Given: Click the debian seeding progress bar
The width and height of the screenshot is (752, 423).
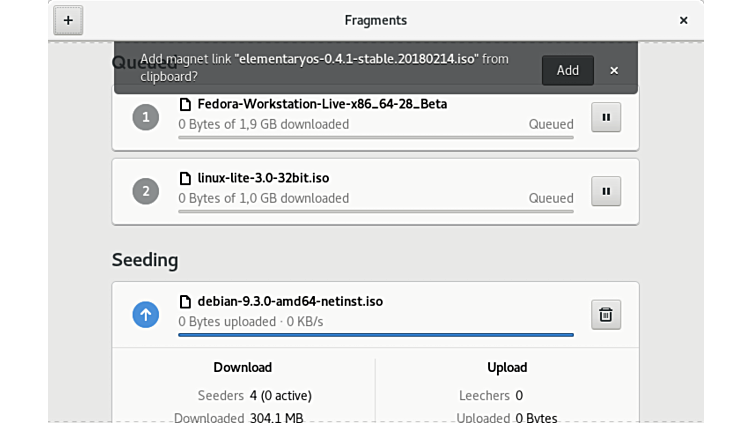Looking at the screenshot, I should pos(375,335).
